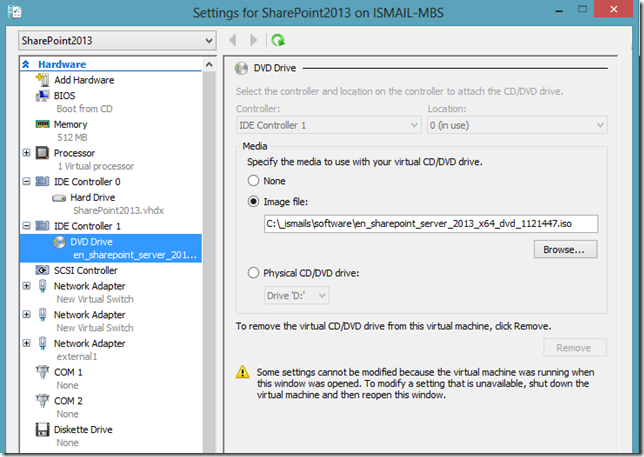The height and width of the screenshot is (457, 644).
Task: Click the SharePoint2013.vhdx text
Action: [119, 211]
